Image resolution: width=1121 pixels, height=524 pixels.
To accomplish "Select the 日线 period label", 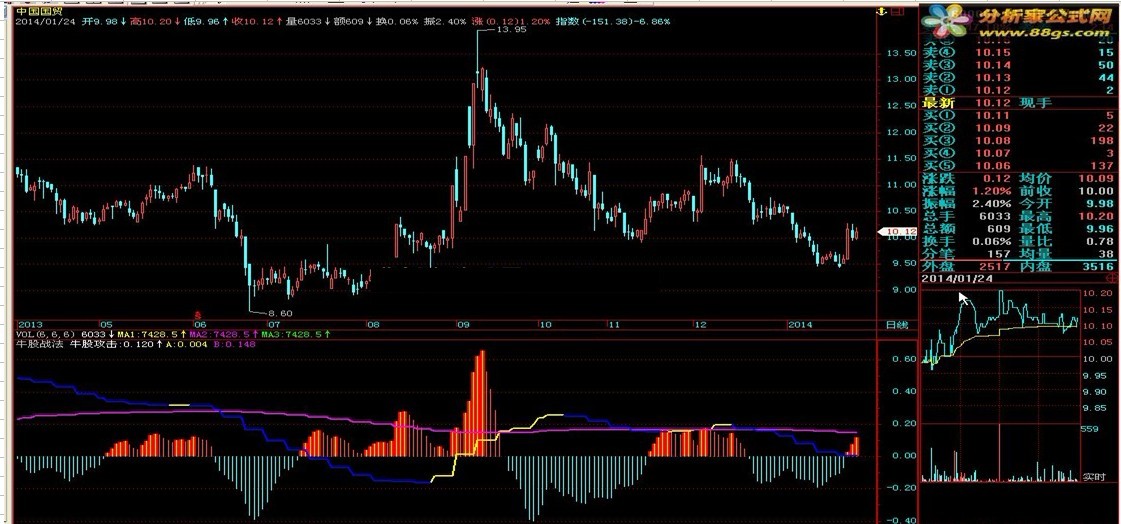I will pyautogui.click(x=897, y=325).
